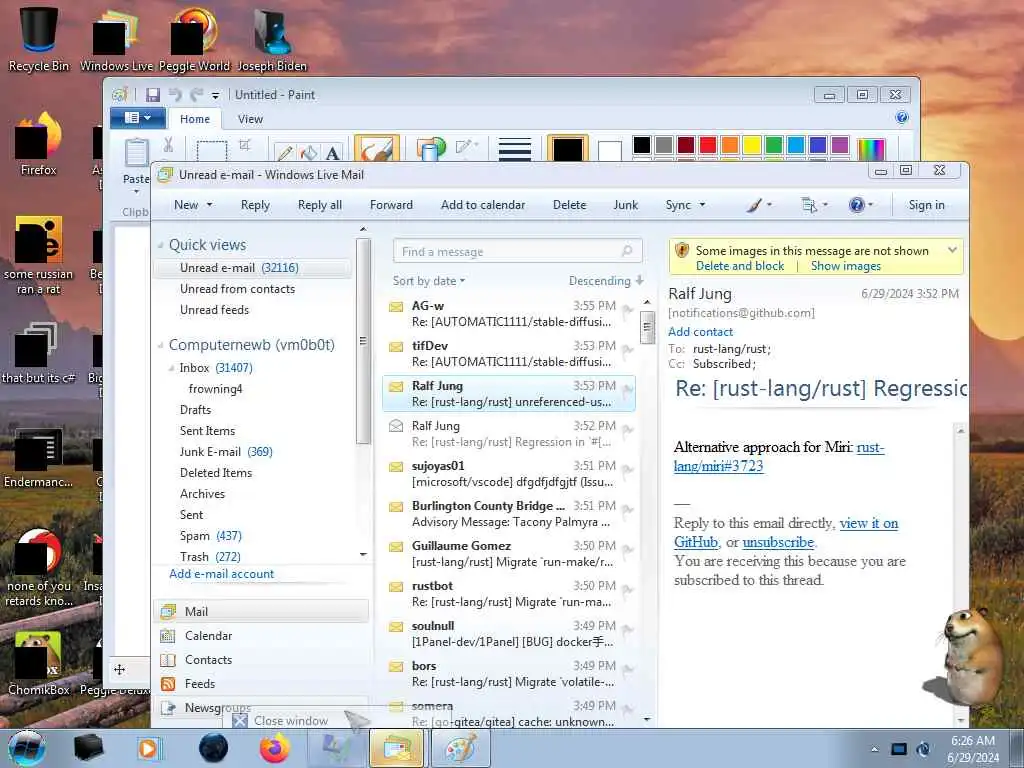The image size is (1024, 768).
Task: Click the Redo arrow in Paint
Action: (196, 95)
